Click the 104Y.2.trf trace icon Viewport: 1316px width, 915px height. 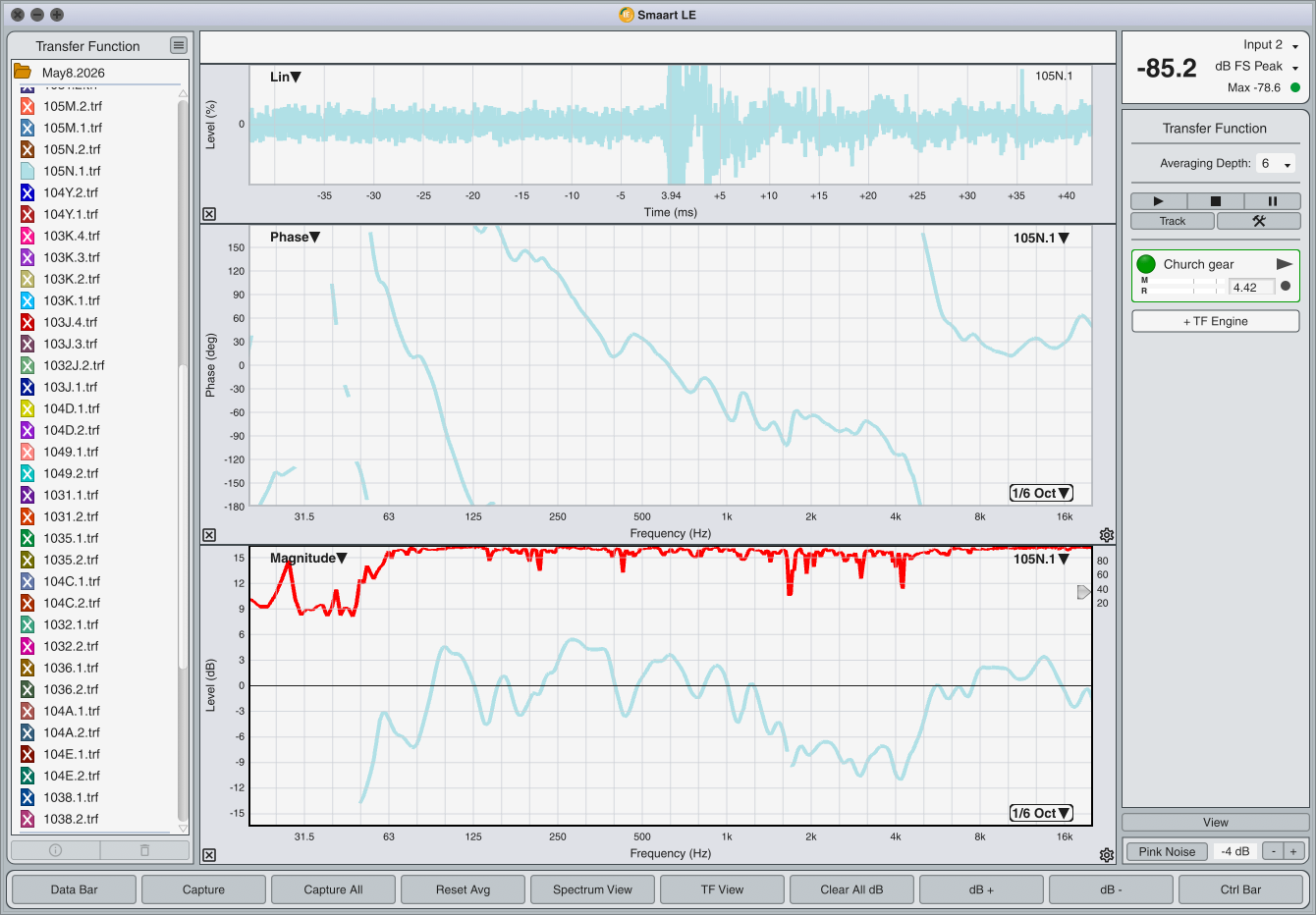[x=27, y=192]
